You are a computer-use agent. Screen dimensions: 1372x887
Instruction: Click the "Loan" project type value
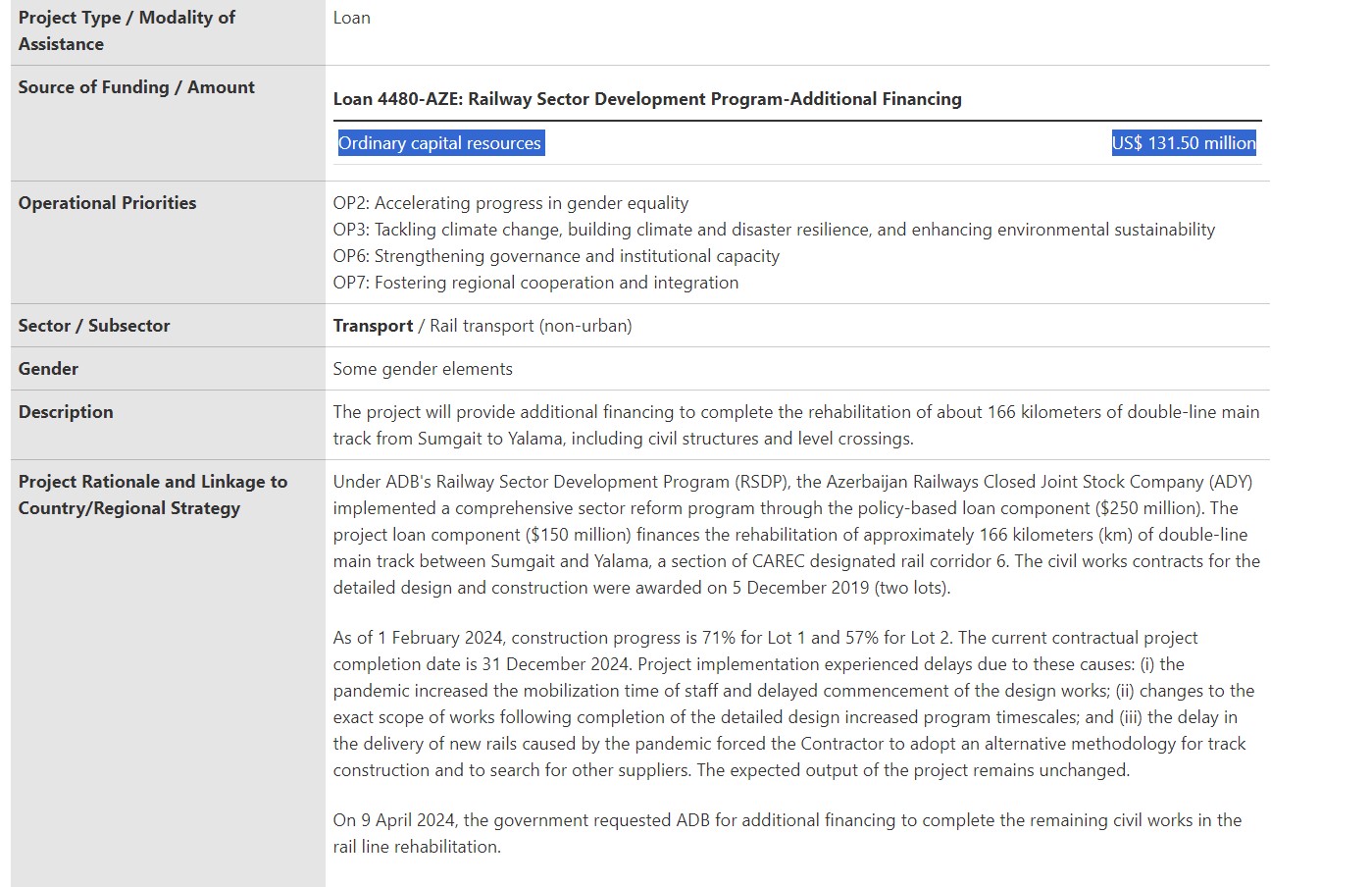pos(351,18)
